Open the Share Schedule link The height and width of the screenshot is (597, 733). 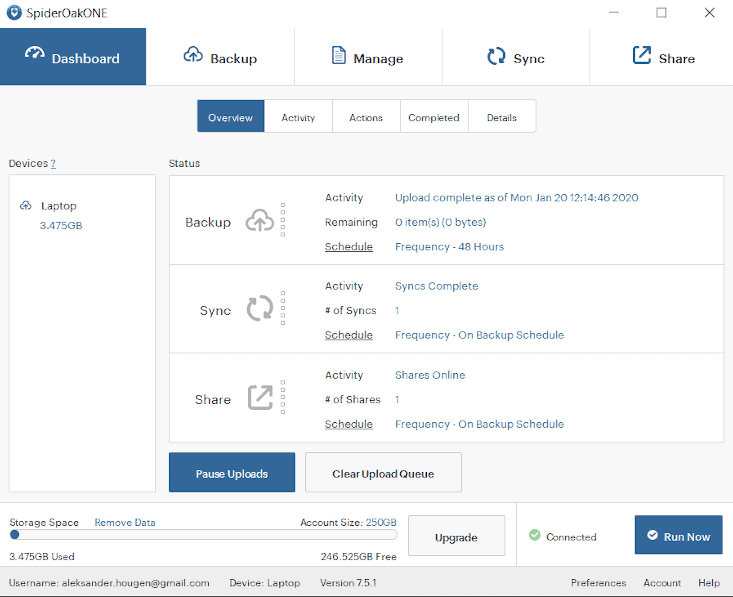click(349, 424)
